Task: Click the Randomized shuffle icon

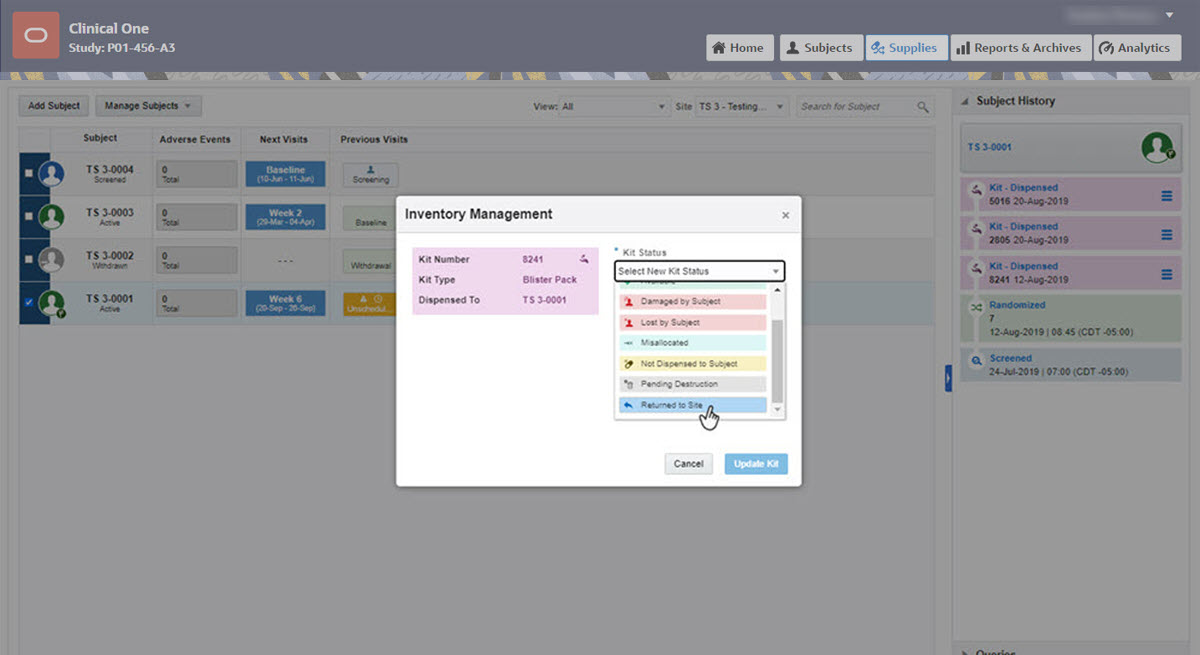Action: [x=976, y=306]
